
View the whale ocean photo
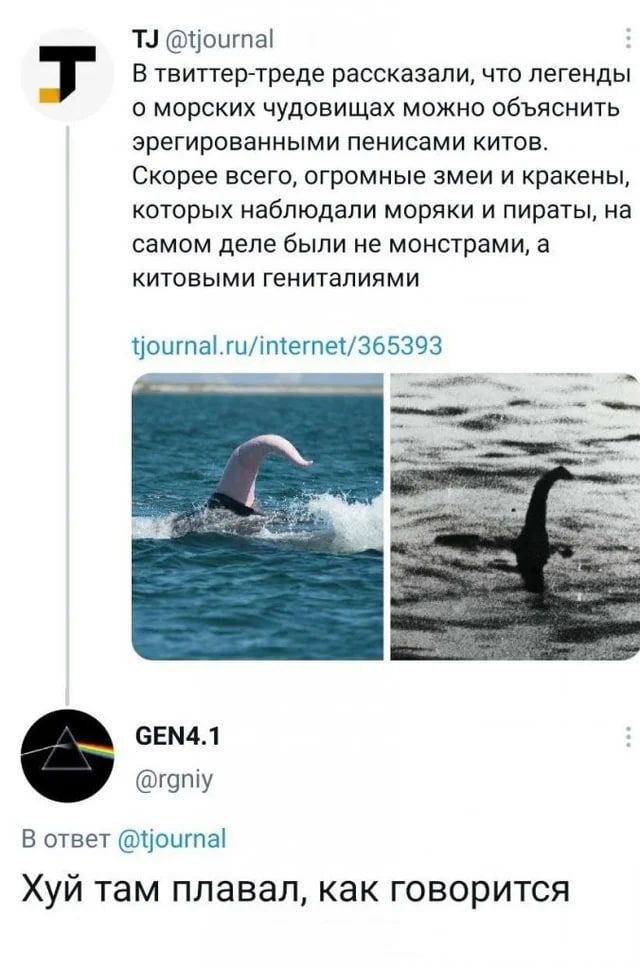258,516
